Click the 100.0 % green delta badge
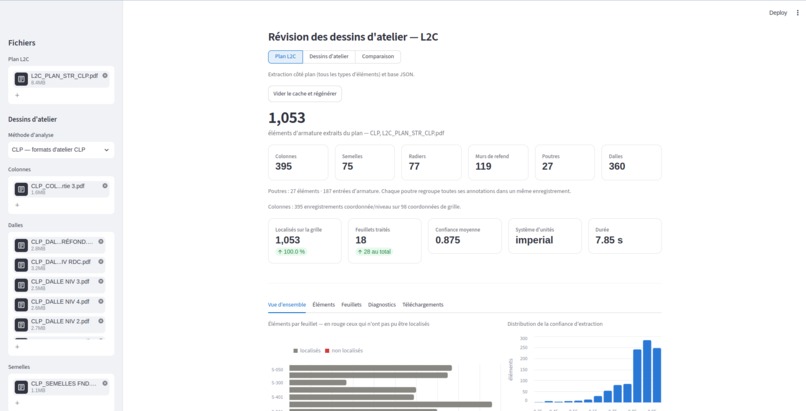Screen dimensions: 806x411 (x=291, y=252)
